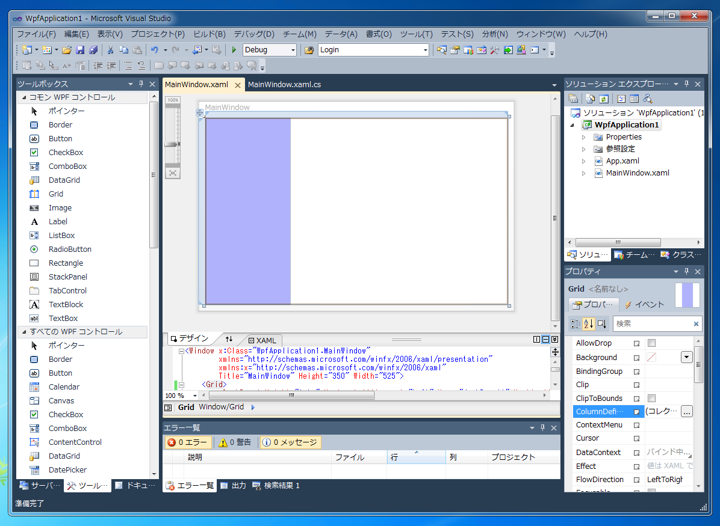
Task: Sort properties alphabetically with the A-Z icon
Action: pyautogui.click(x=588, y=324)
